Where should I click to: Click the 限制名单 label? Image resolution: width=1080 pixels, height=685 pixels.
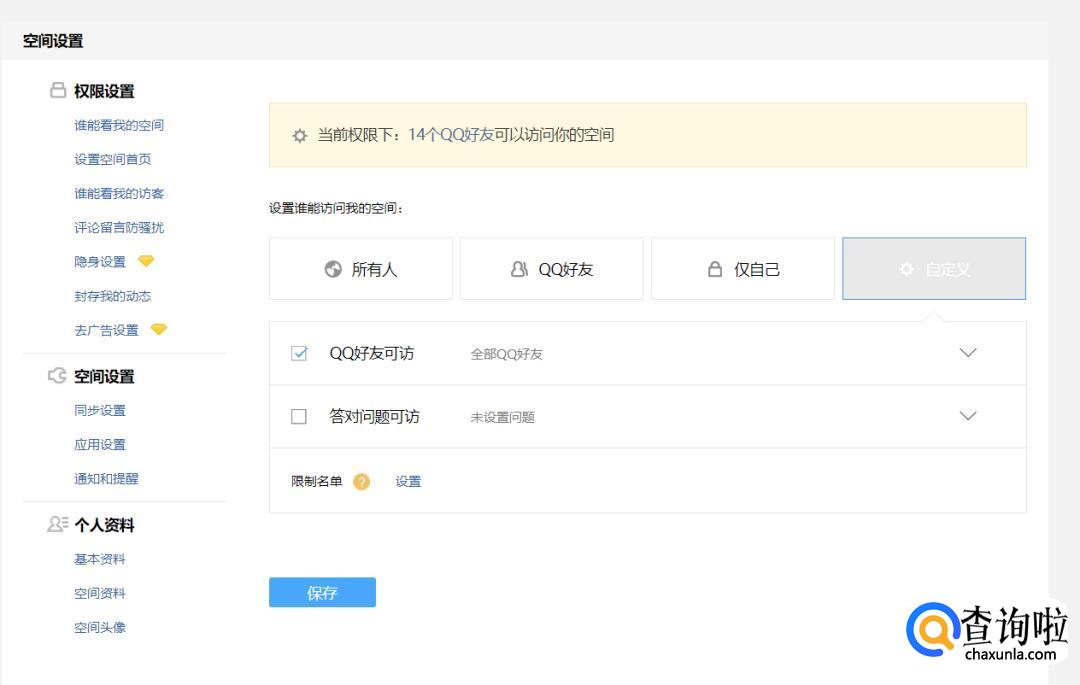(x=317, y=481)
